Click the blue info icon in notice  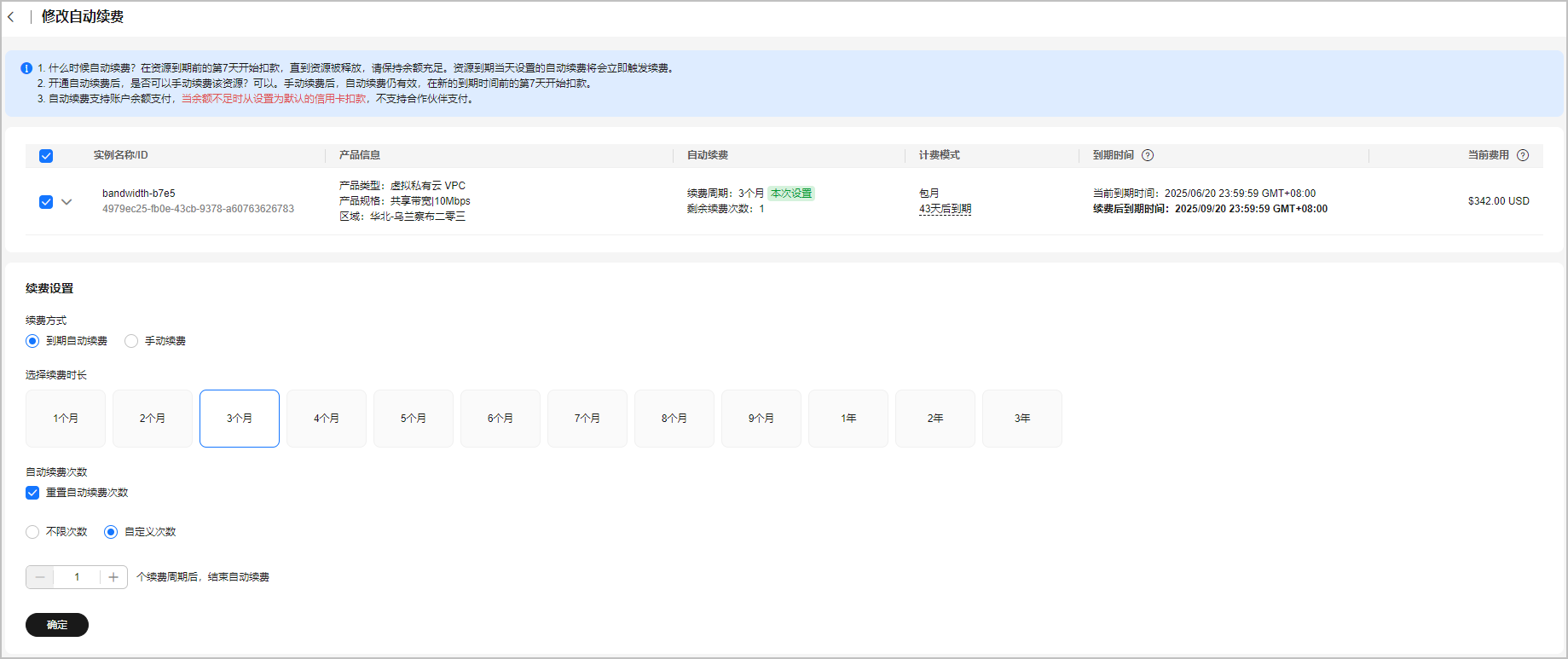[x=26, y=68]
